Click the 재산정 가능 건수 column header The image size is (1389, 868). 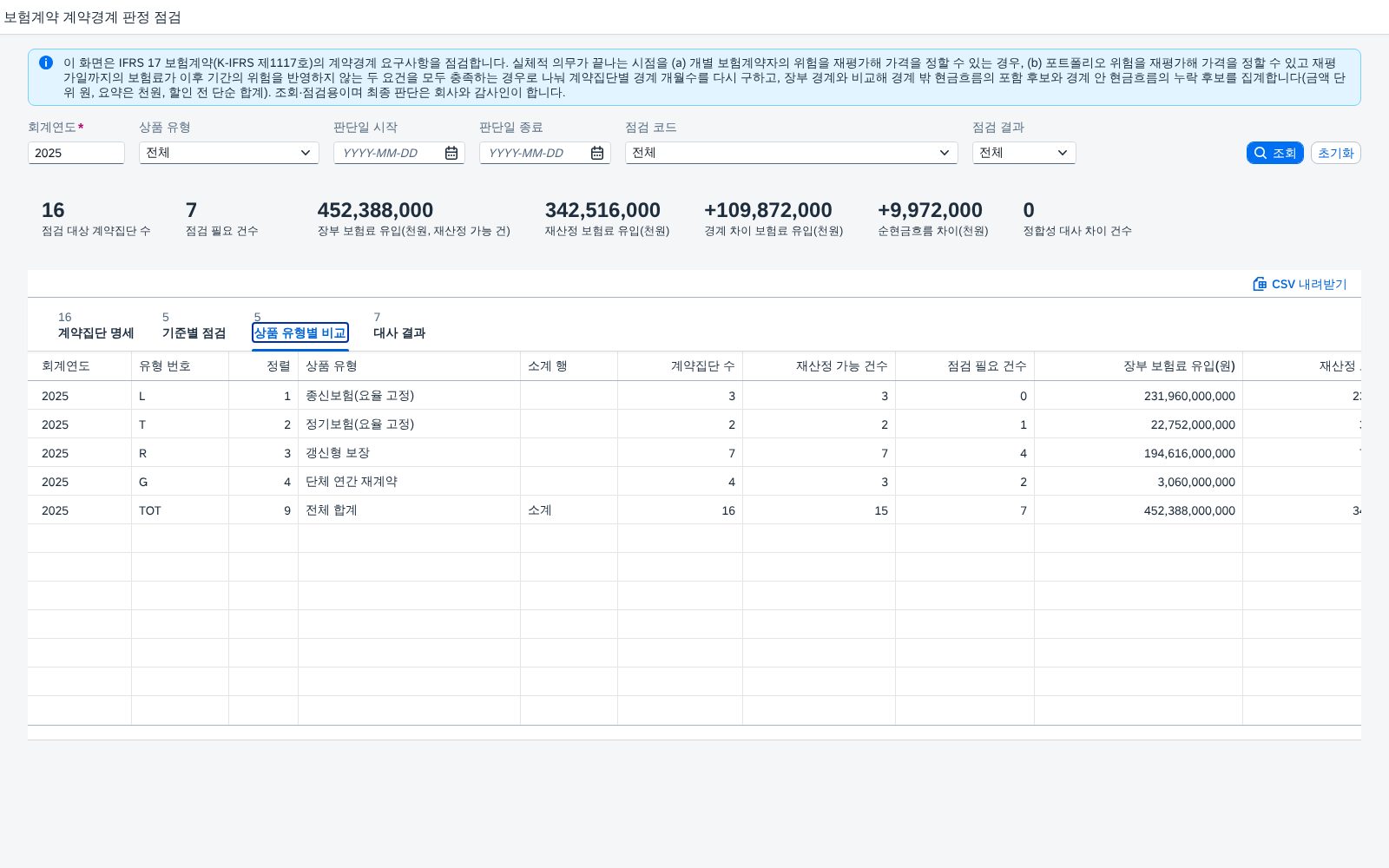819,366
